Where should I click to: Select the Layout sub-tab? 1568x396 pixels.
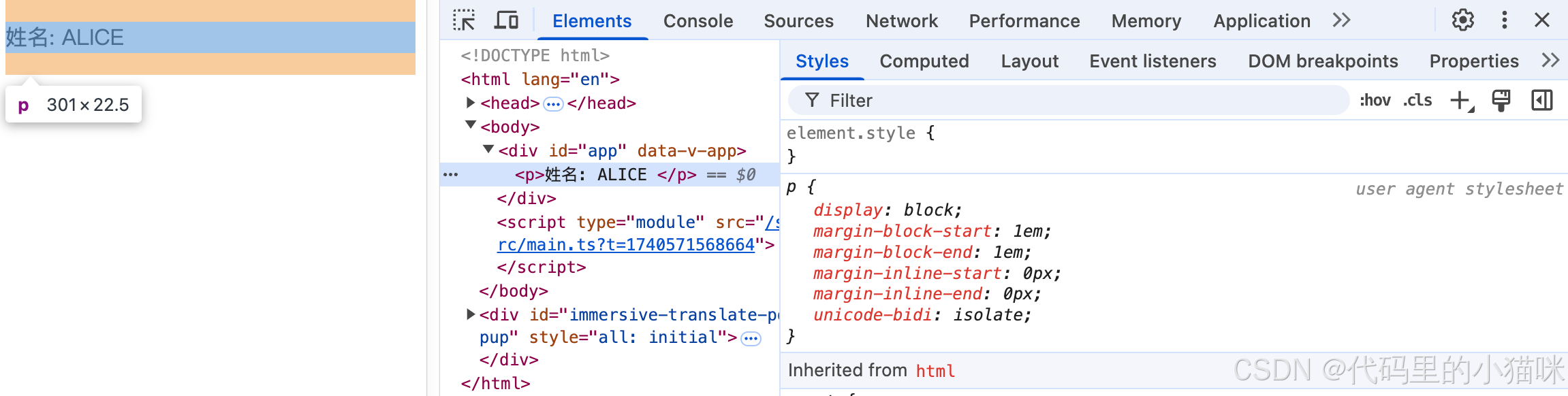(x=1030, y=61)
